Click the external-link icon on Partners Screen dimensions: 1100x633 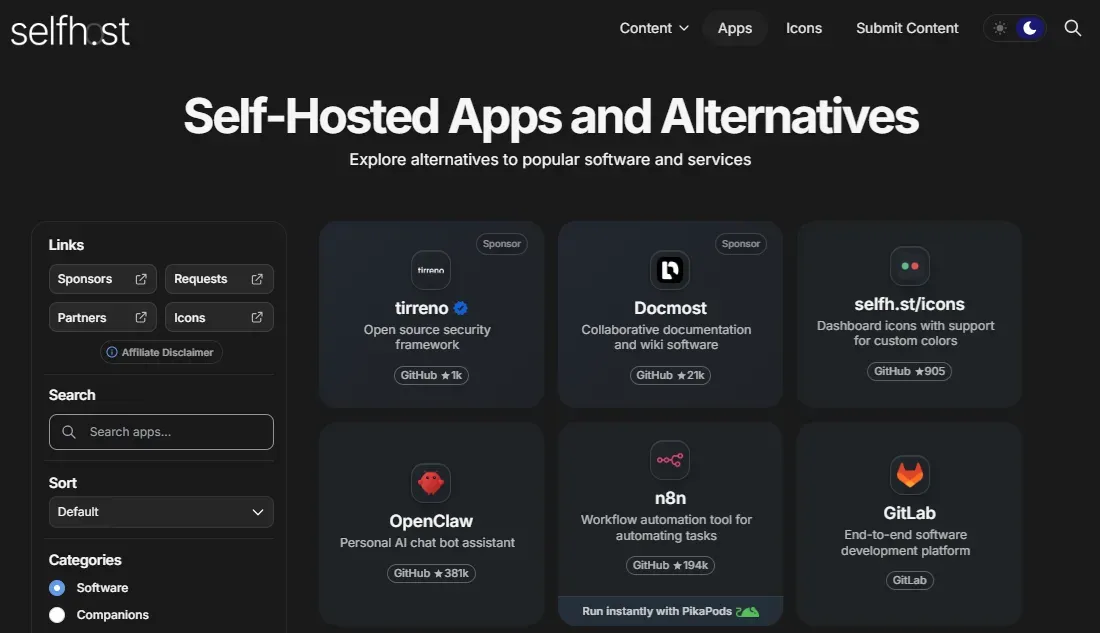[141, 317]
